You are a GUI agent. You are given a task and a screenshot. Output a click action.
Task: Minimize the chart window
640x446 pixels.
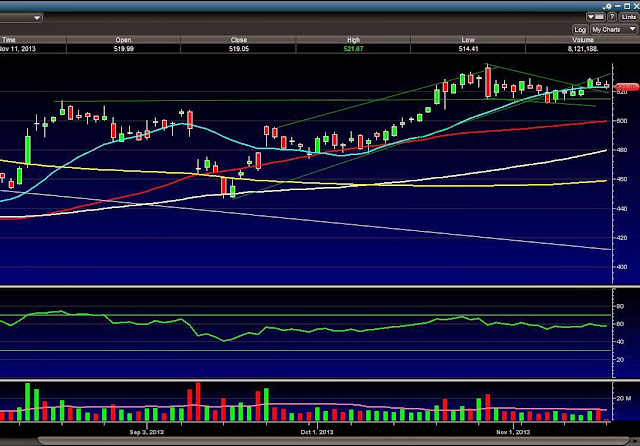[x=618, y=6]
